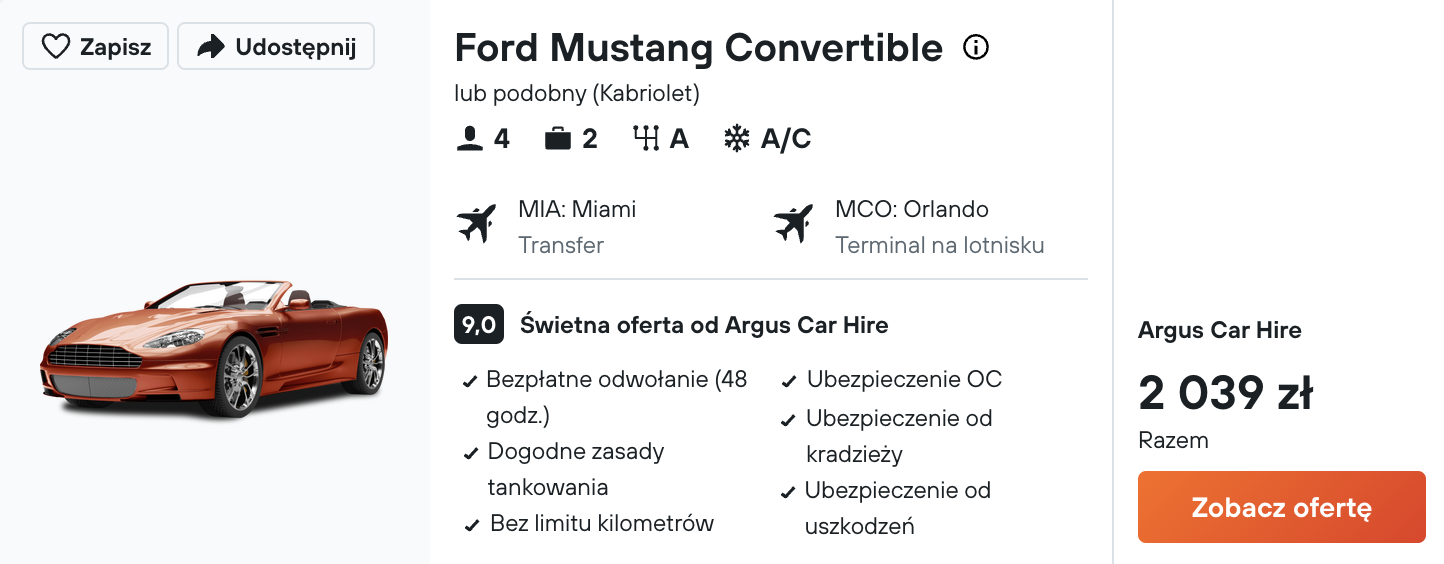Image resolution: width=1444 pixels, height=564 pixels.
Task: Click the share arrow icon
Action: pyautogui.click(x=211, y=46)
